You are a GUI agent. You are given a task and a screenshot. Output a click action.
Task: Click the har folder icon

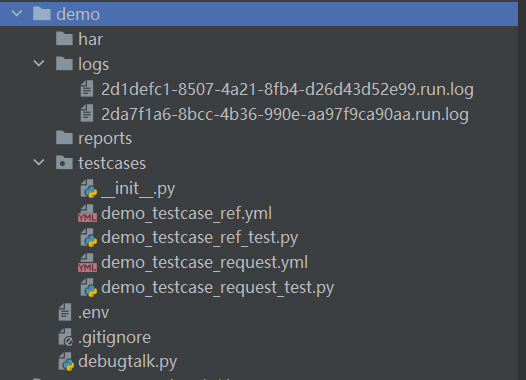click(x=64, y=39)
